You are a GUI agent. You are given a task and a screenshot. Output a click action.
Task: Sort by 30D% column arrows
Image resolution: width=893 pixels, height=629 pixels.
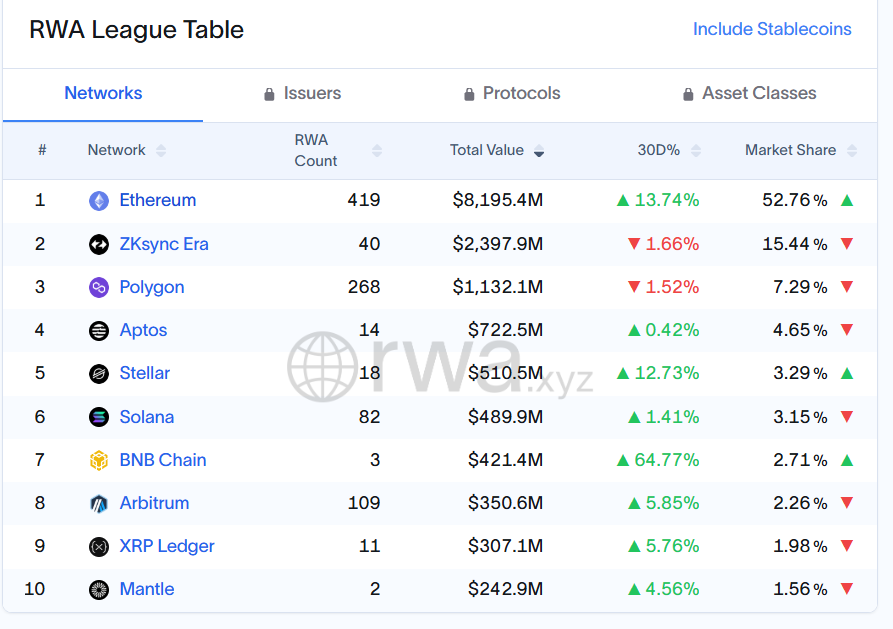[695, 150]
